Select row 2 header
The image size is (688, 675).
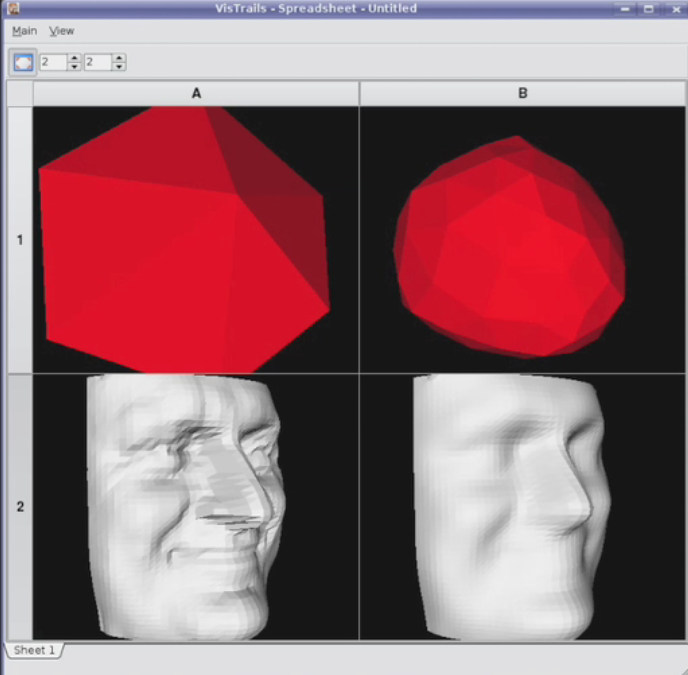coord(20,507)
